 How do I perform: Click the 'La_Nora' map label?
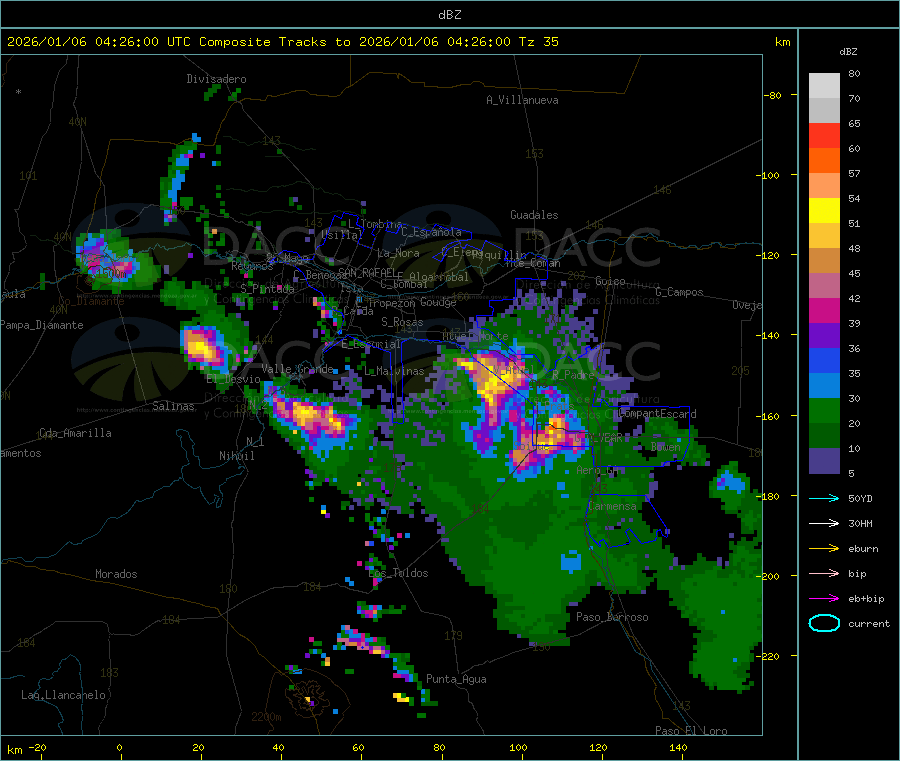398,253
